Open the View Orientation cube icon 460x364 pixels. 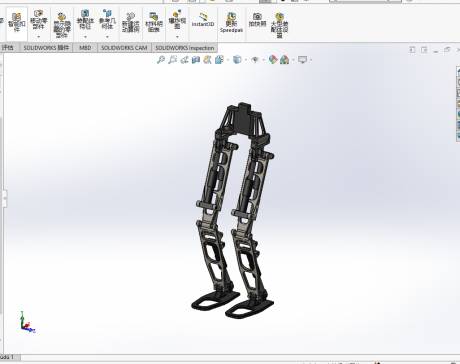pyautogui.click(x=219, y=60)
